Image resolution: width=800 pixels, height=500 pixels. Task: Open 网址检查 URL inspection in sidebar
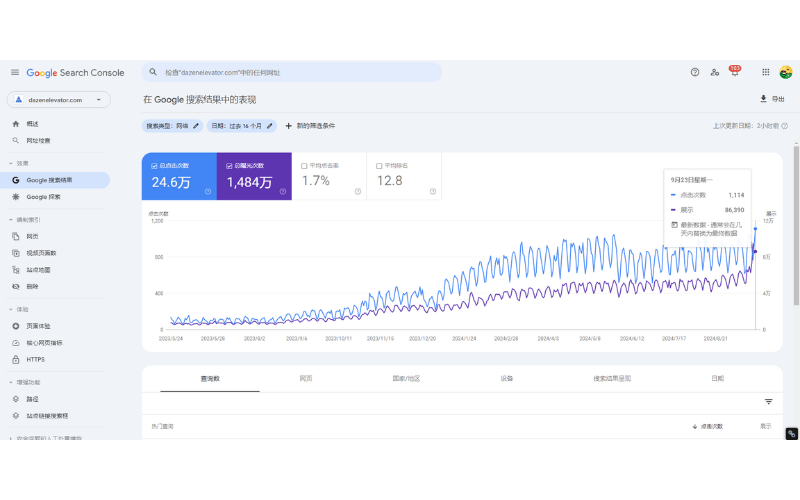click(x=38, y=140)
